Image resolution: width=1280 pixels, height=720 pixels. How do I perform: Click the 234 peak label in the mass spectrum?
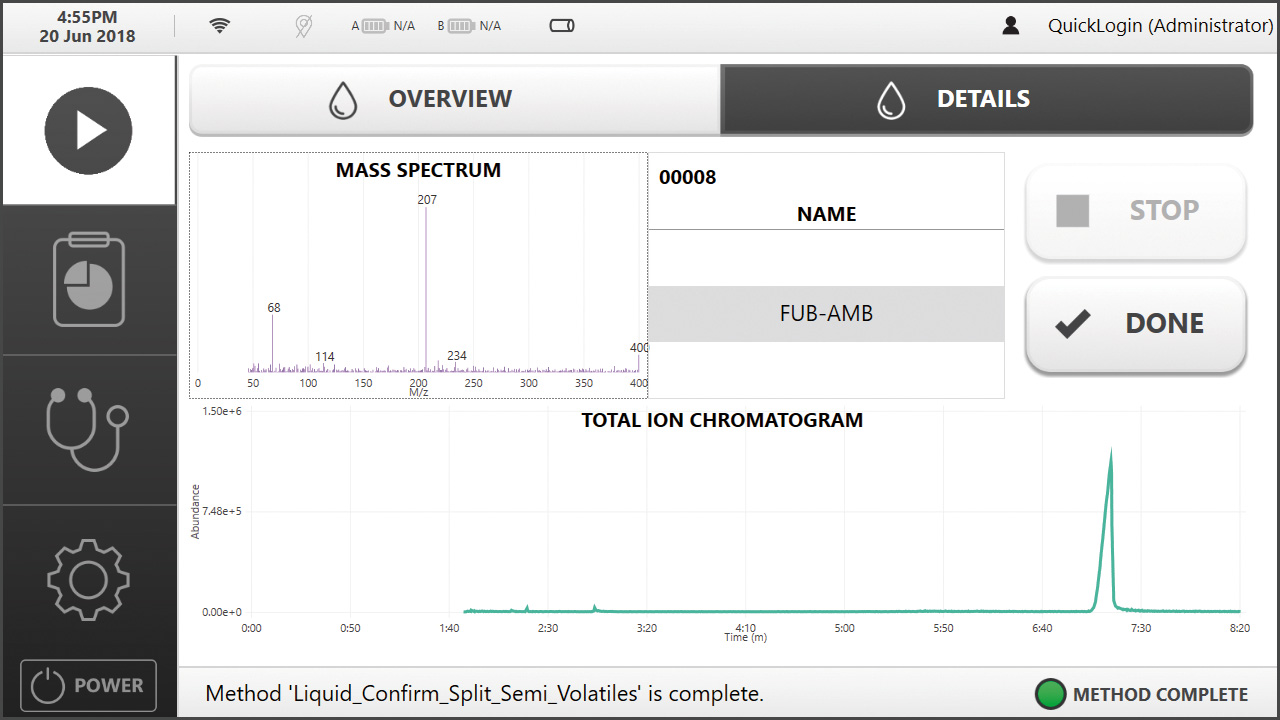coord(457,356)
